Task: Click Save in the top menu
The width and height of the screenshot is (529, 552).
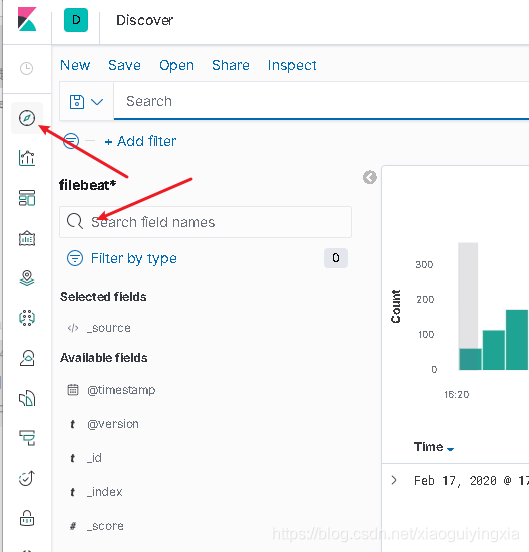Action: tap(124, 65)
